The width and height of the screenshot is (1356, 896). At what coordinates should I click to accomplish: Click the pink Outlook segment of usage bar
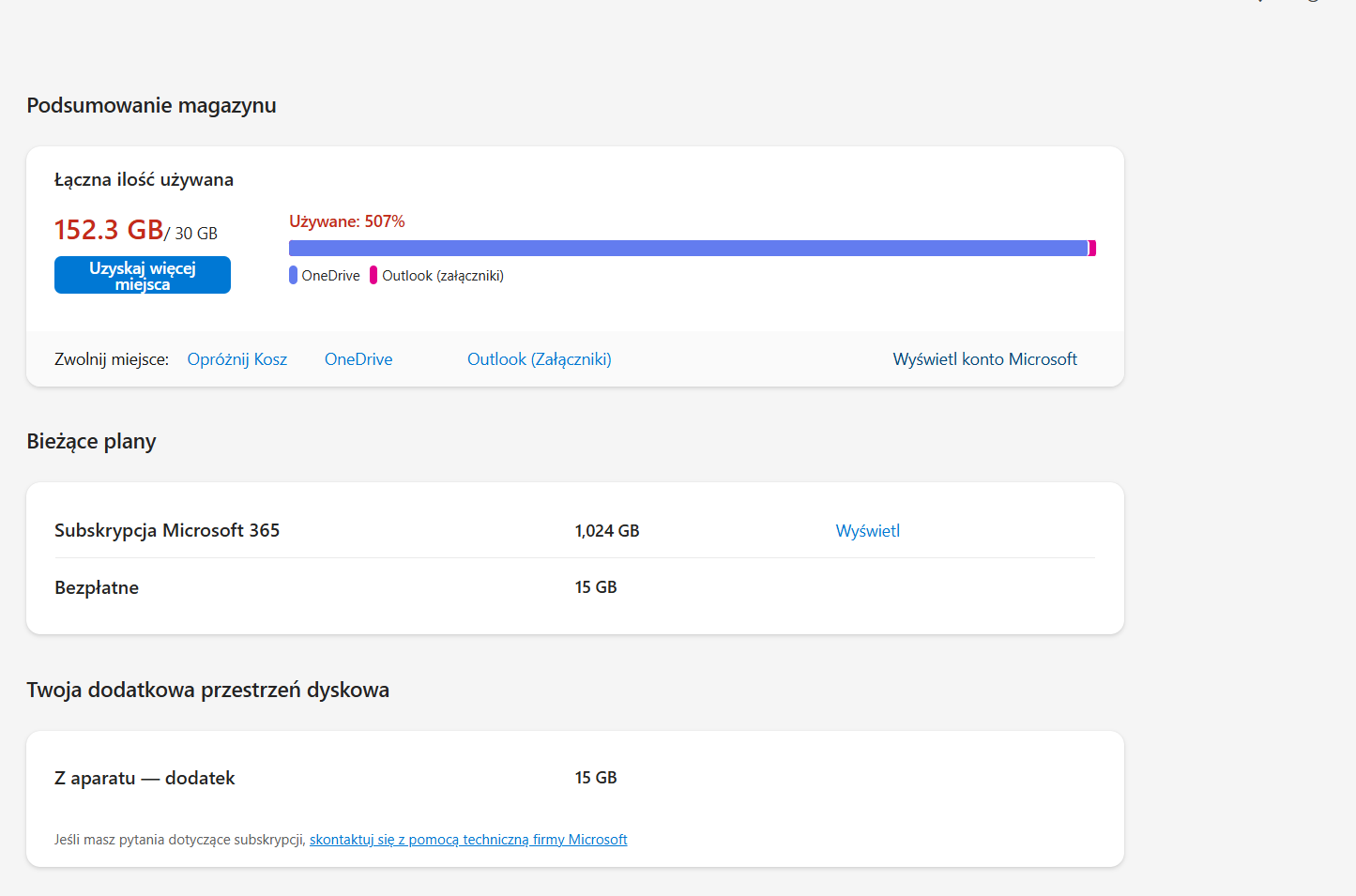click(1092, 249)
